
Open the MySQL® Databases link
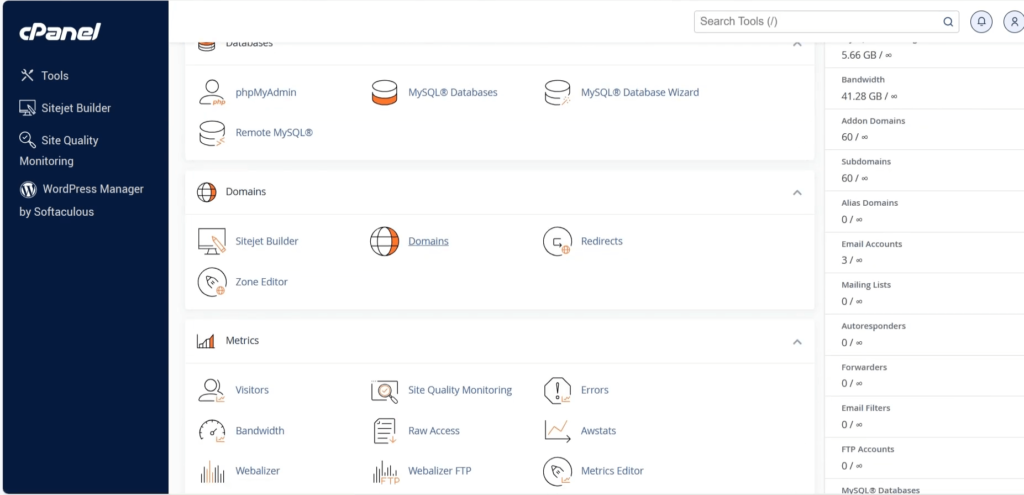[x=453, y=93]
